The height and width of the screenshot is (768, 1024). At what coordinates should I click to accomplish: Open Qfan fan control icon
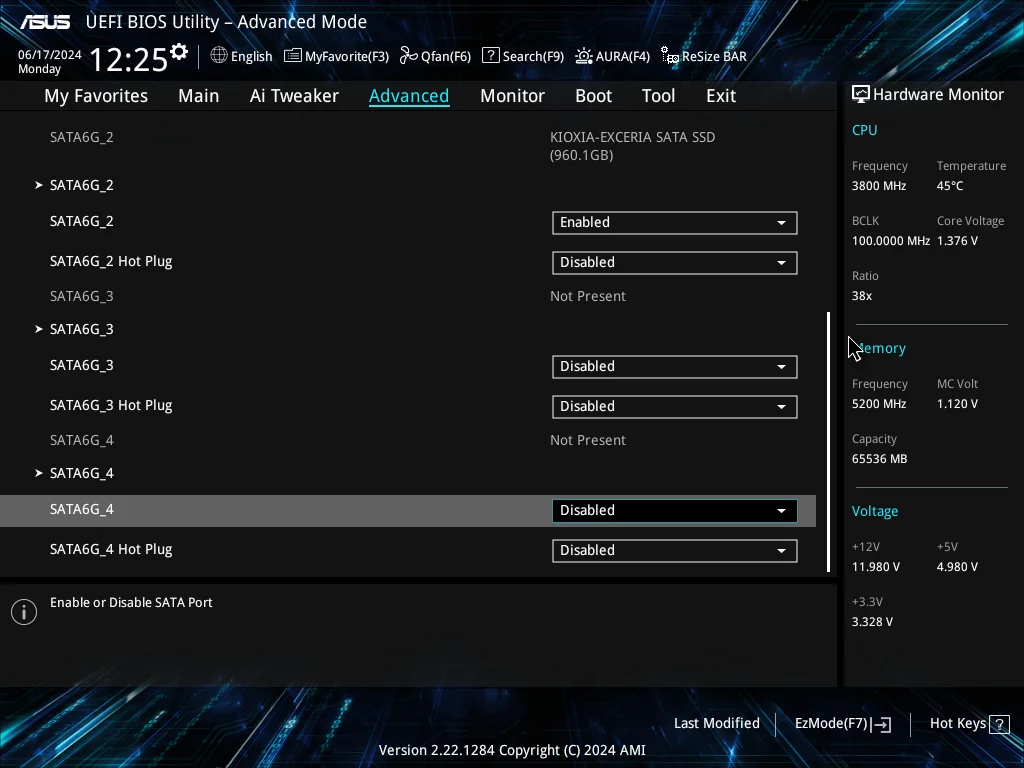409,56
